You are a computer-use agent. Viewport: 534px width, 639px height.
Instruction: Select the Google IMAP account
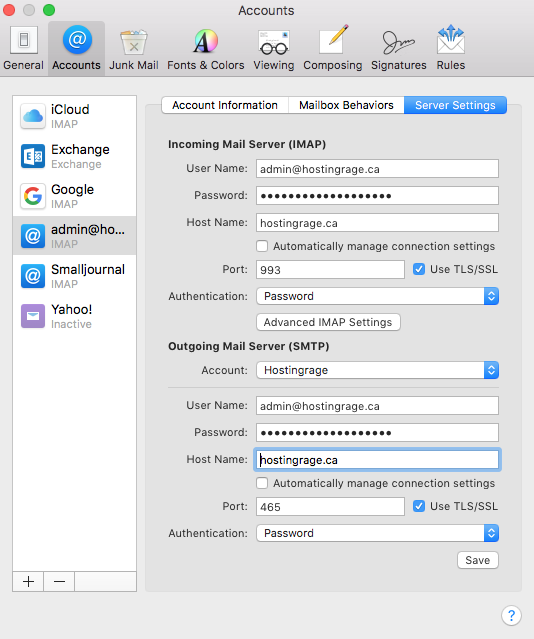pos(75,196)
